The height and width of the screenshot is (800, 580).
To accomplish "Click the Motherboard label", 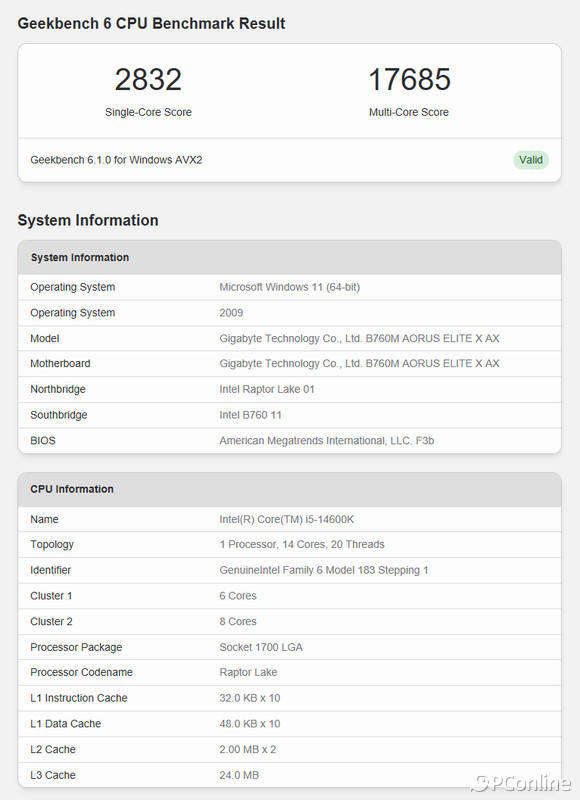I will click(x=60, y=363).
